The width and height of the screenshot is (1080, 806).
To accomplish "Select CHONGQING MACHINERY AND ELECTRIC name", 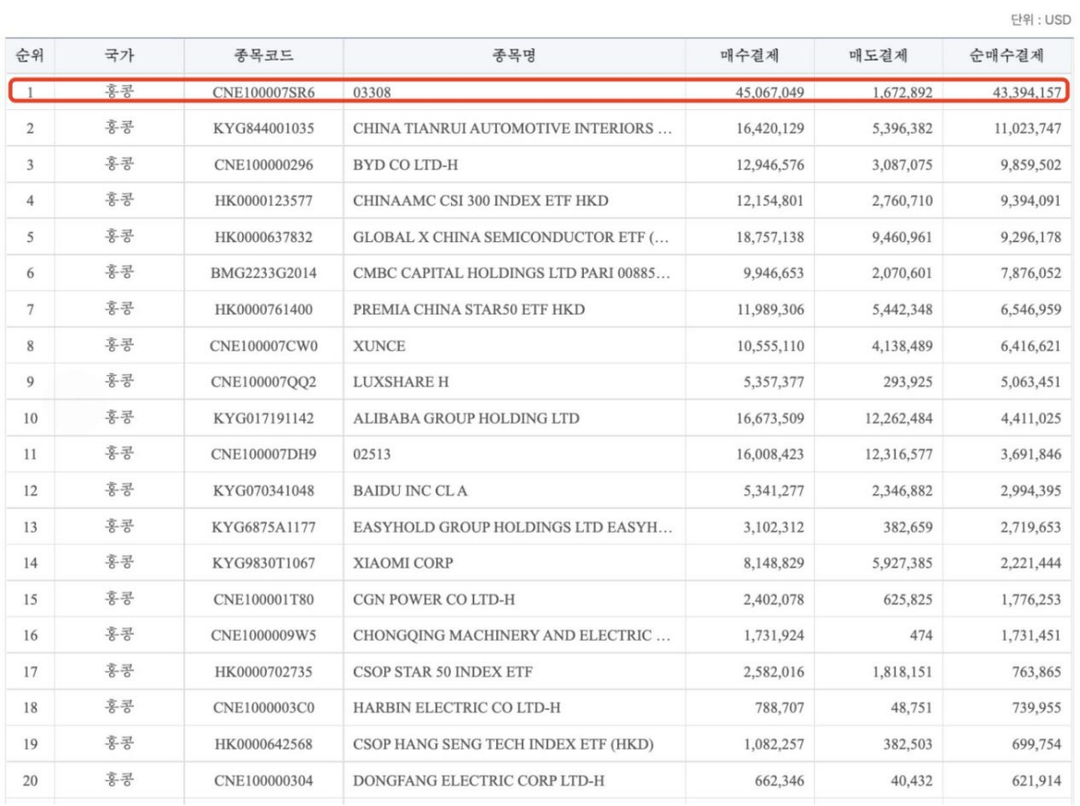I will pyautogui.click(x=512, y=635).
